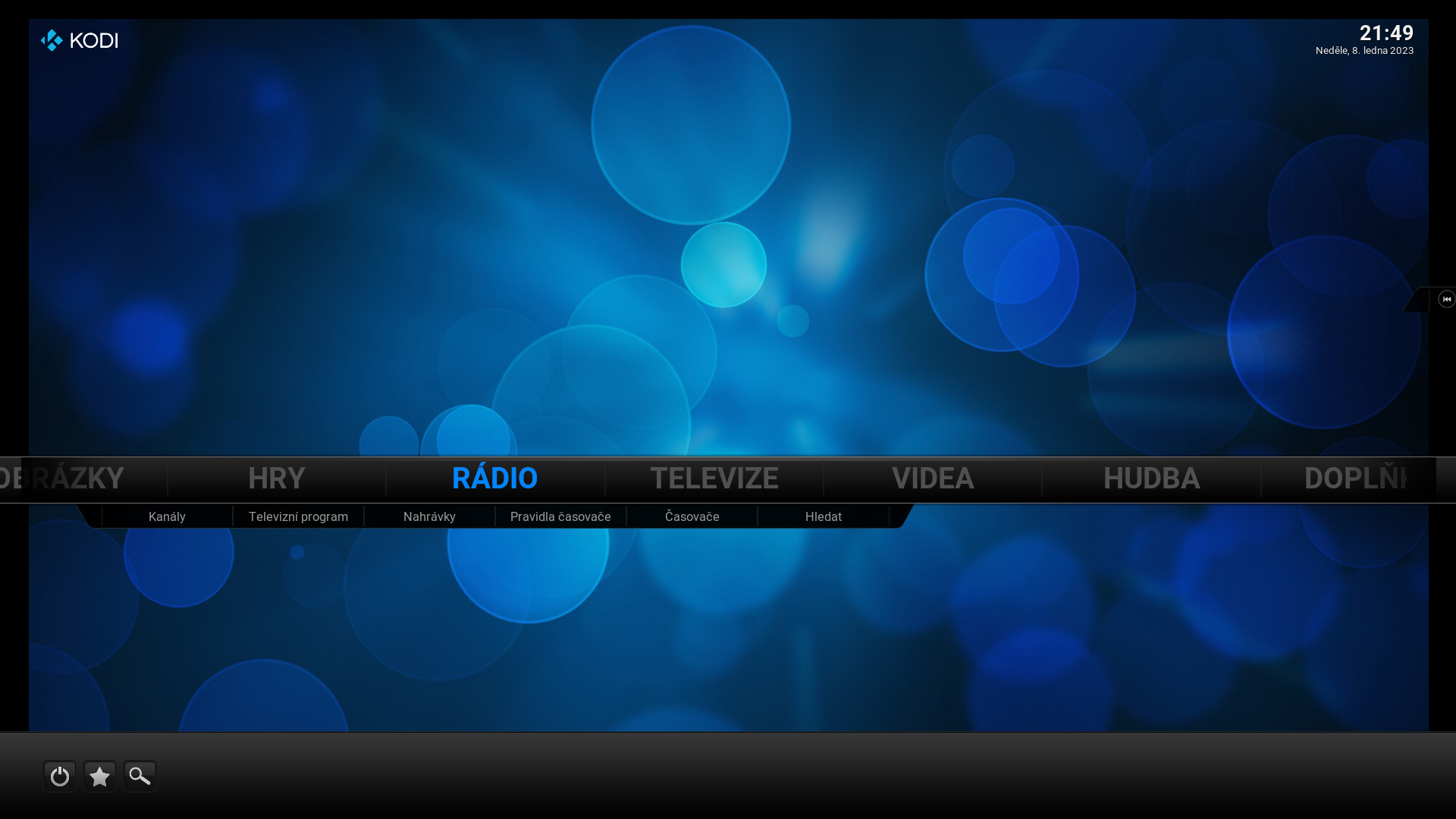Viewport: 1456px width, 819px height.
Task: Show Nahrávky recordings
Action: [x=429, y=516]
